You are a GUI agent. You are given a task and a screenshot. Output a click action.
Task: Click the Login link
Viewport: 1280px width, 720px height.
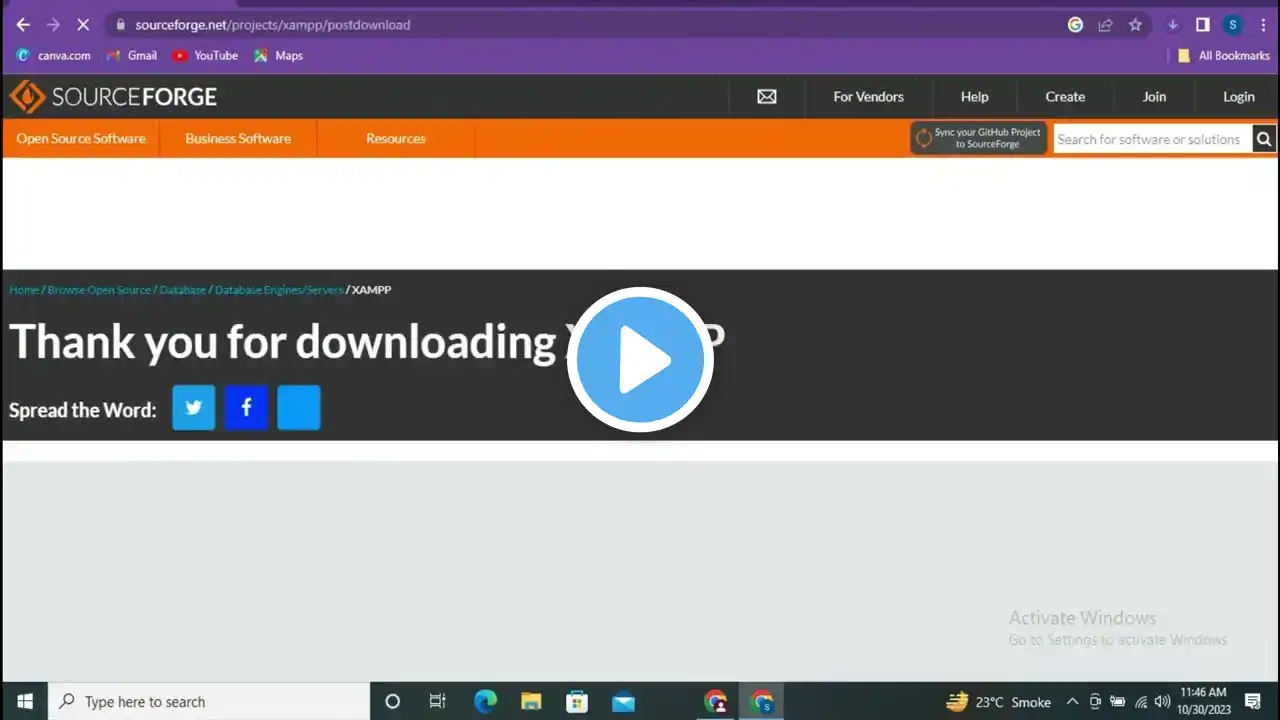pyautogui.click(x=1238, y=97)
